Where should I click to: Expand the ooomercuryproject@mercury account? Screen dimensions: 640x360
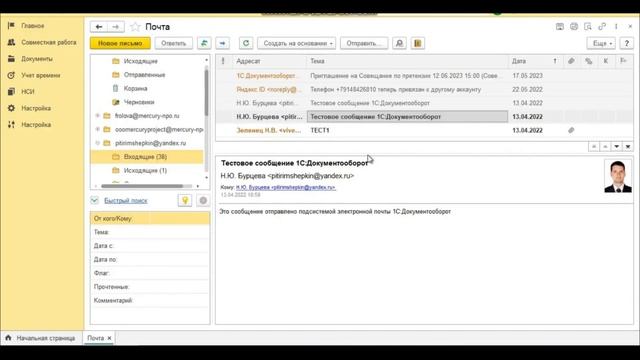pos(98,129)
